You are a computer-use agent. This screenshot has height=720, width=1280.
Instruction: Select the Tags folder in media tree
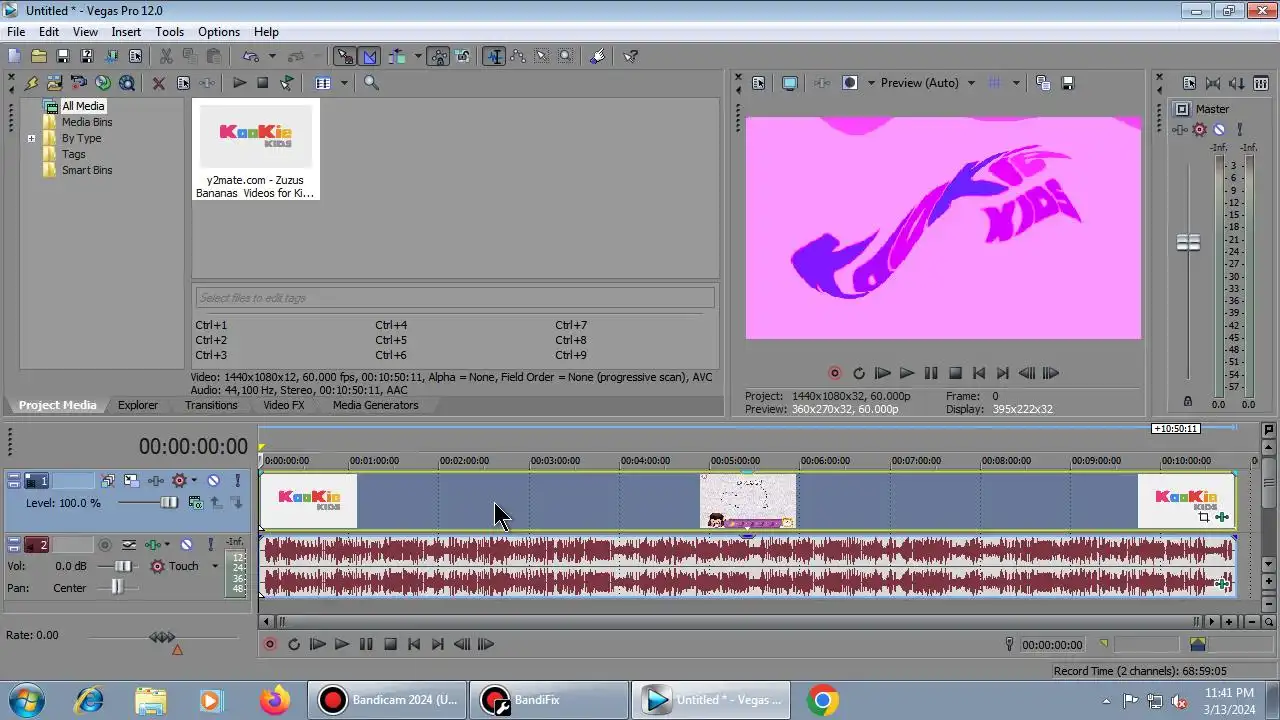tap(73, 154)
